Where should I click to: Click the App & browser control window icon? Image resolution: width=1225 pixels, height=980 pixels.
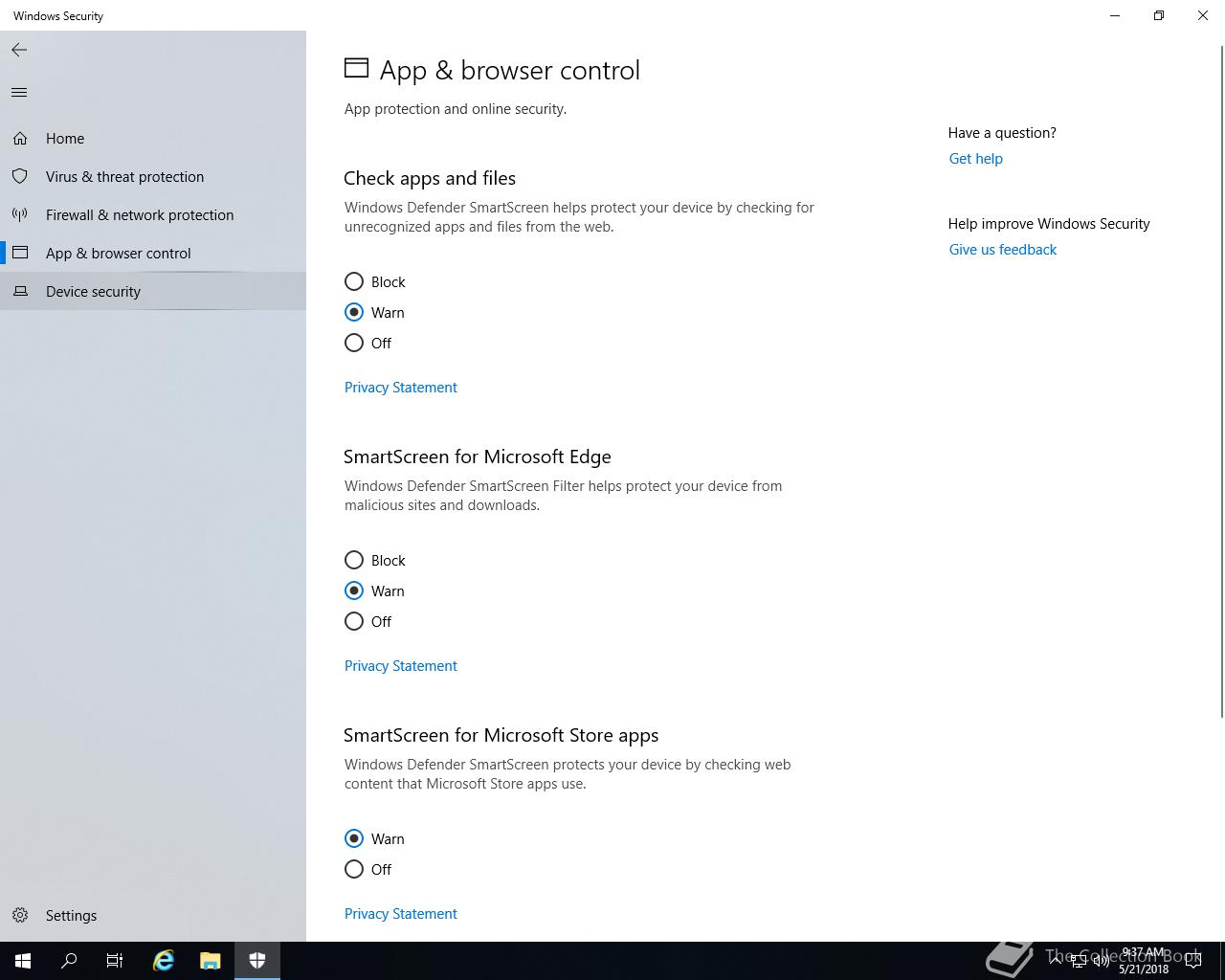(20, 253)
